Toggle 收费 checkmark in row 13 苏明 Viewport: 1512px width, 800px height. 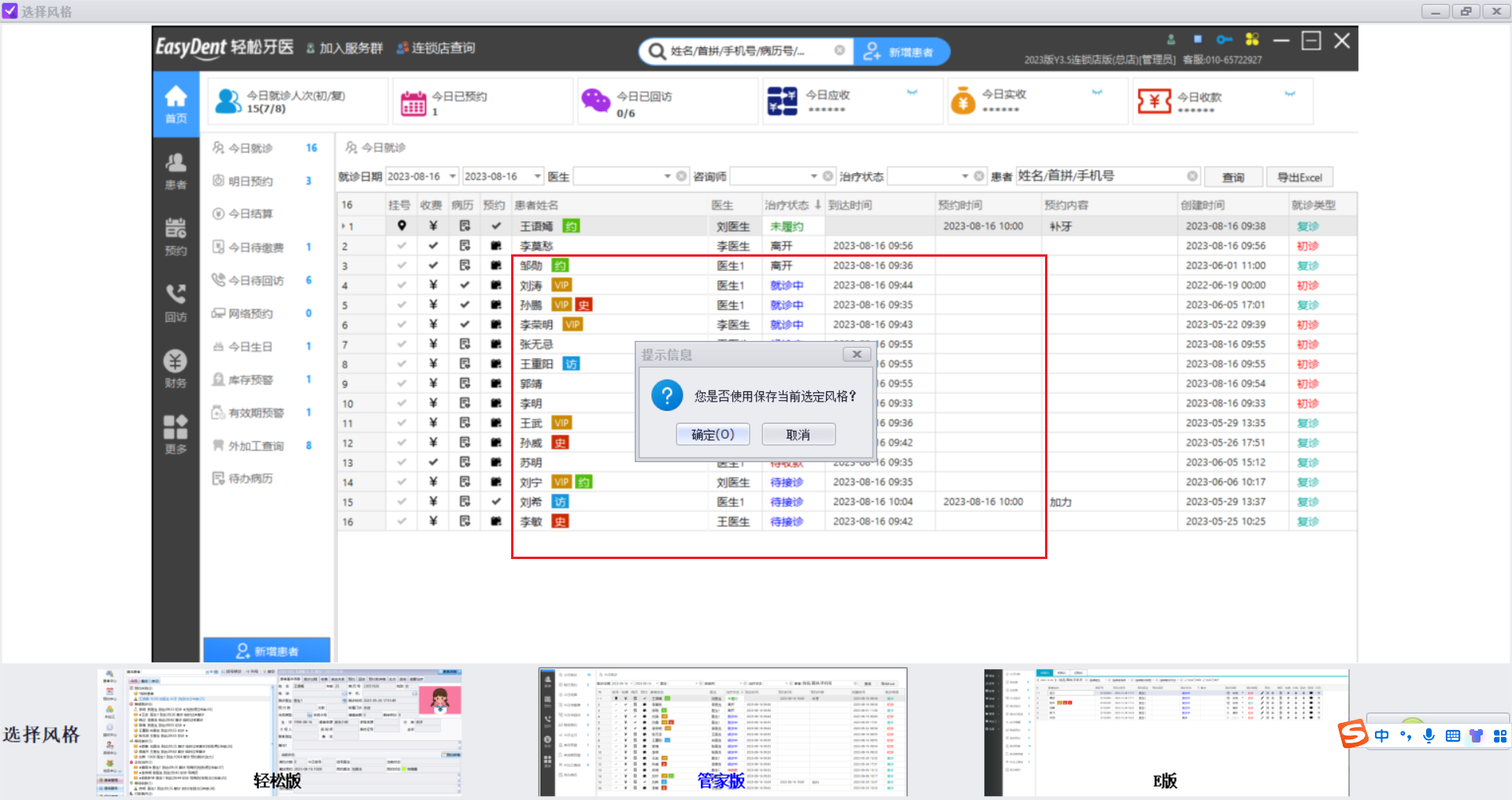433,462
